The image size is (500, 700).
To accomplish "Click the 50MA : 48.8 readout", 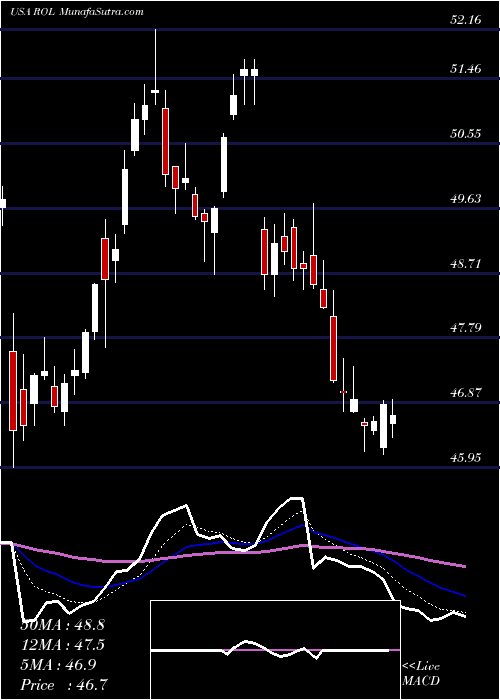I will point(63,625).
